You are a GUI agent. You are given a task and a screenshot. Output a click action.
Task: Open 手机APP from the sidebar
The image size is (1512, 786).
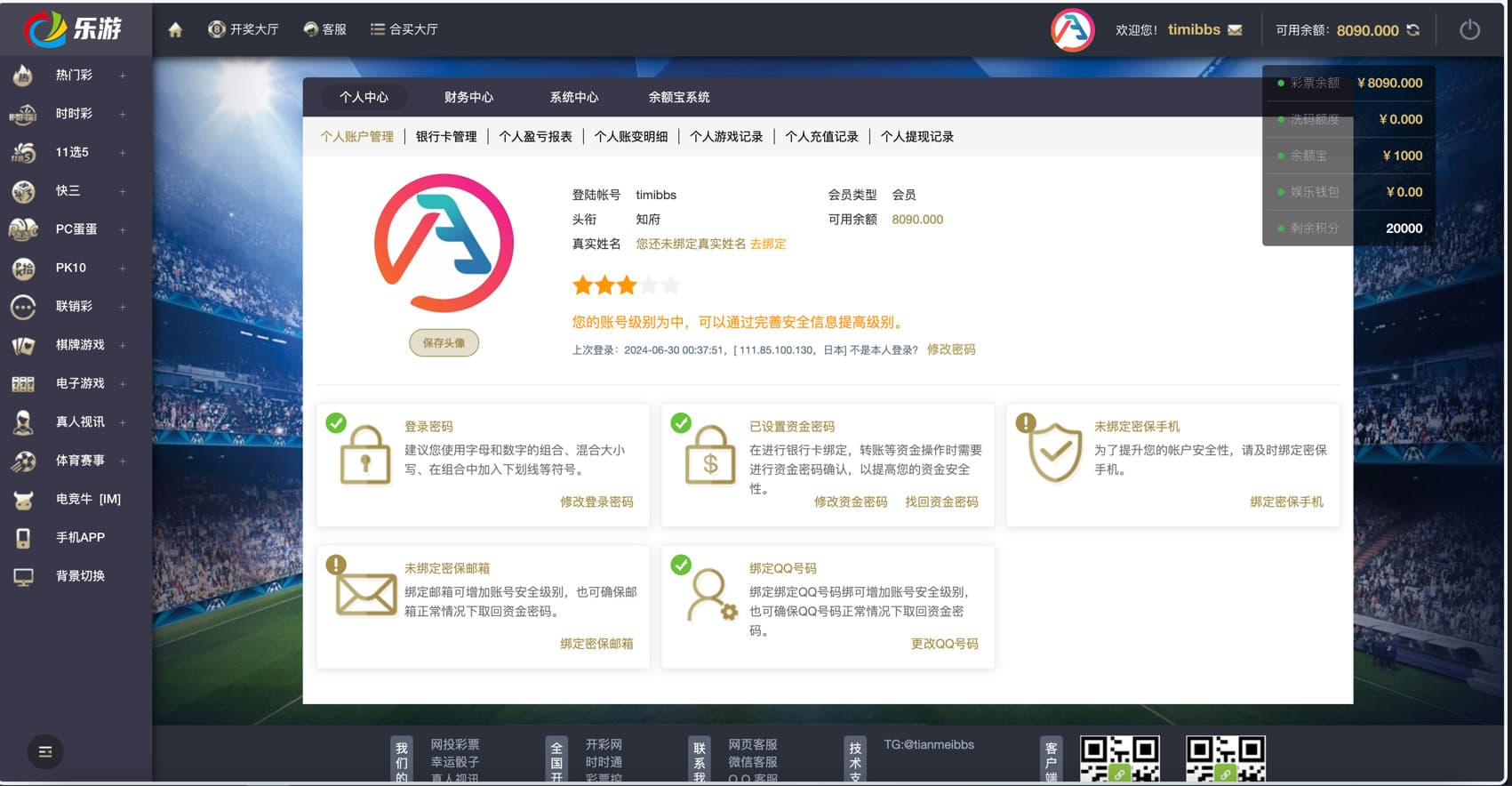[x=79, y=537]
